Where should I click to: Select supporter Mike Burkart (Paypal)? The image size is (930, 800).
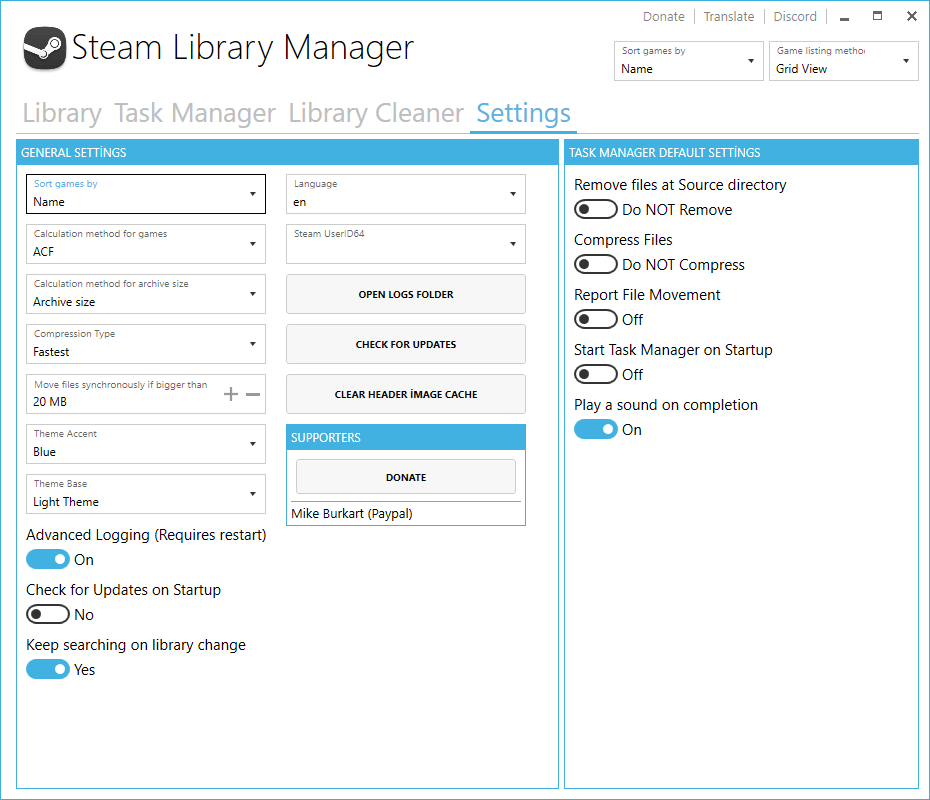pos(352,514)
